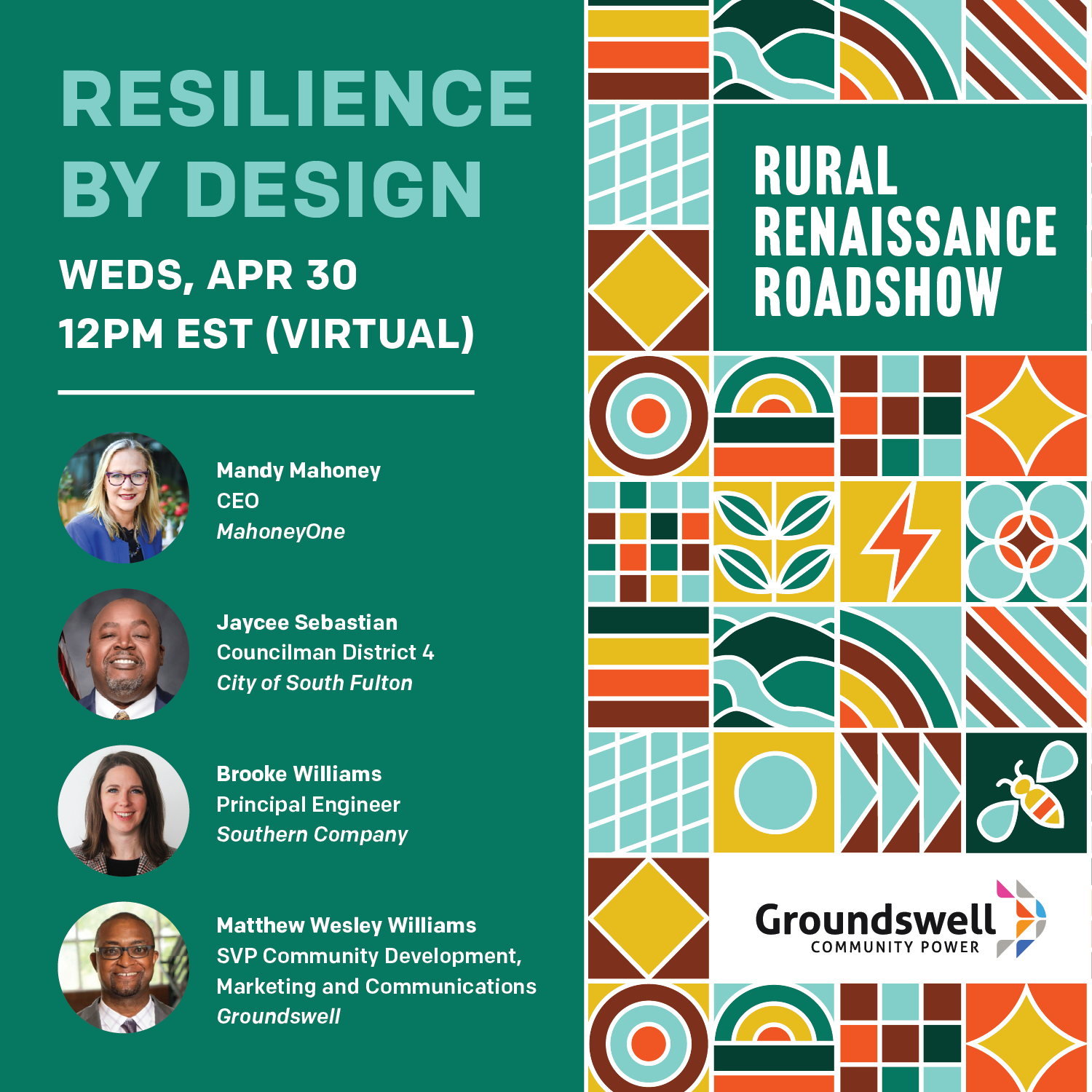Screen dimensions: 1092x1092
Task: Click "City of South Fulton" text
Action: click(314, 683)
